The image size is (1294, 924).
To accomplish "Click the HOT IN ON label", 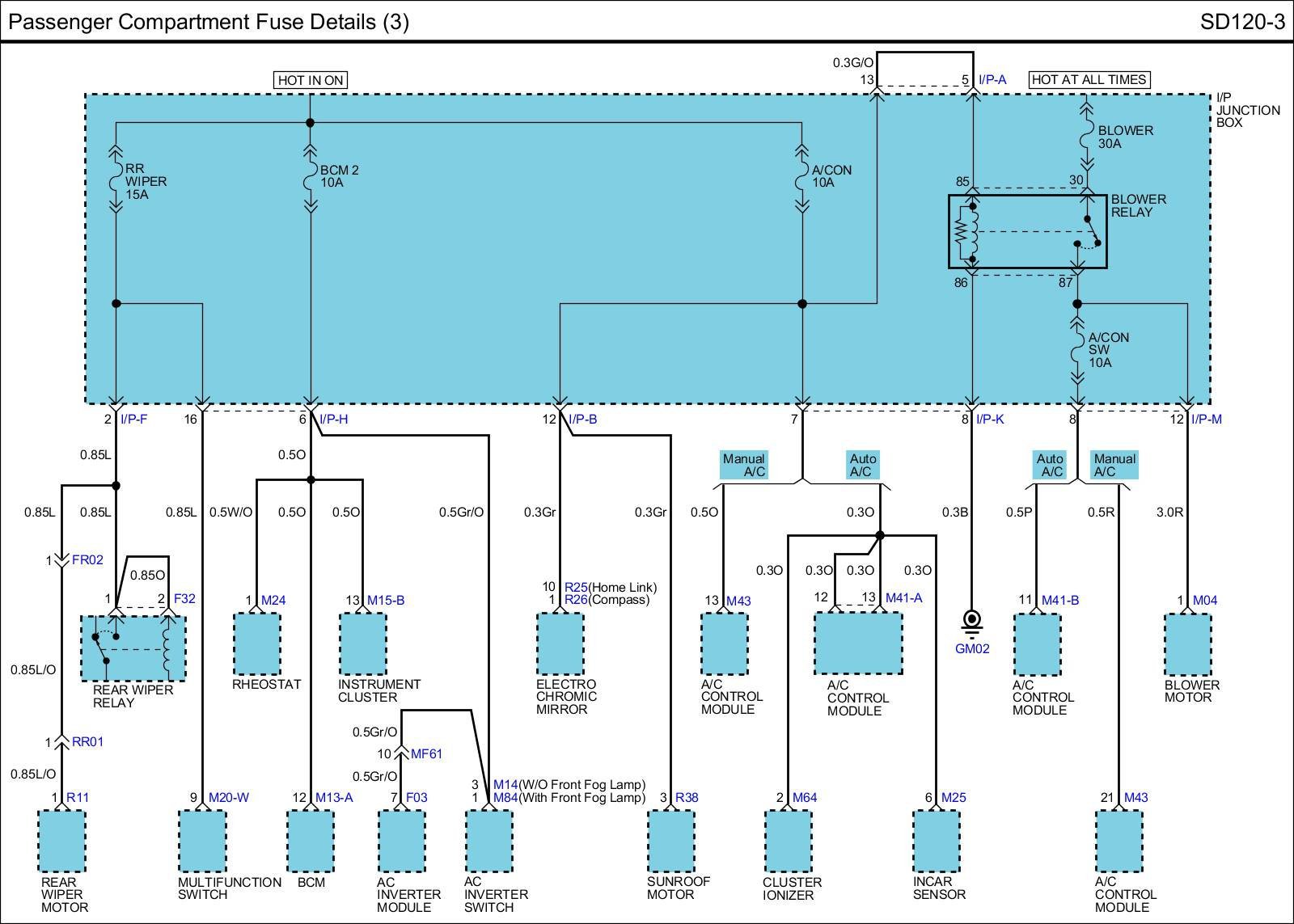I will click(311, 80).
